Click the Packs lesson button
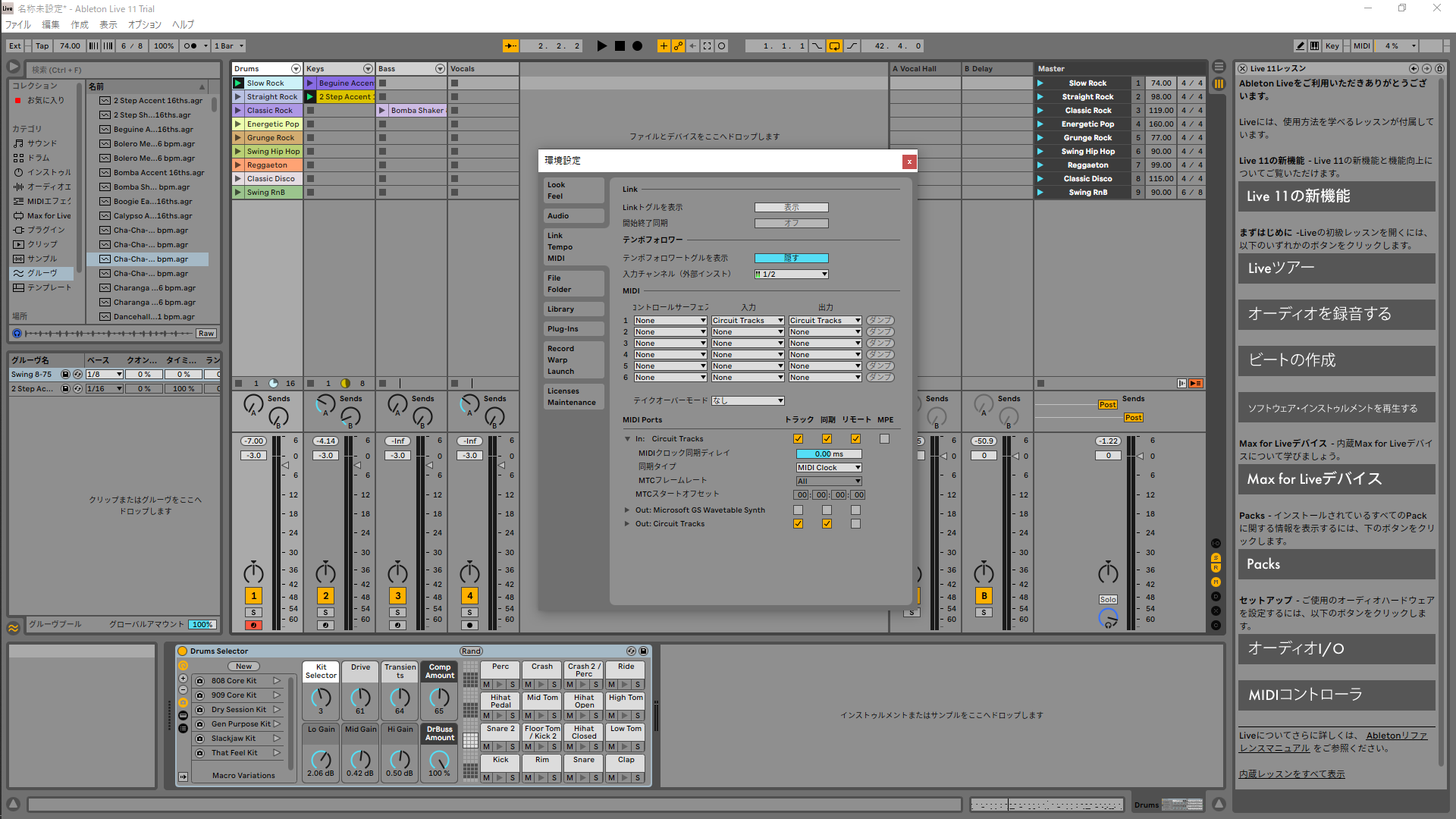Viewport: 1456px width, 819px height. (x=1336, y=564)
